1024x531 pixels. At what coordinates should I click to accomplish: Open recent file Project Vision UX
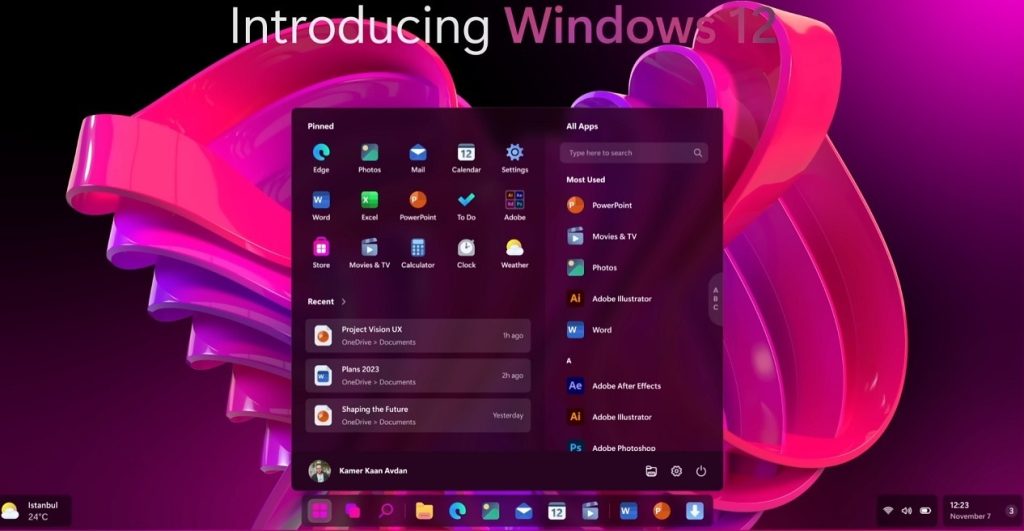pos(418,335)
